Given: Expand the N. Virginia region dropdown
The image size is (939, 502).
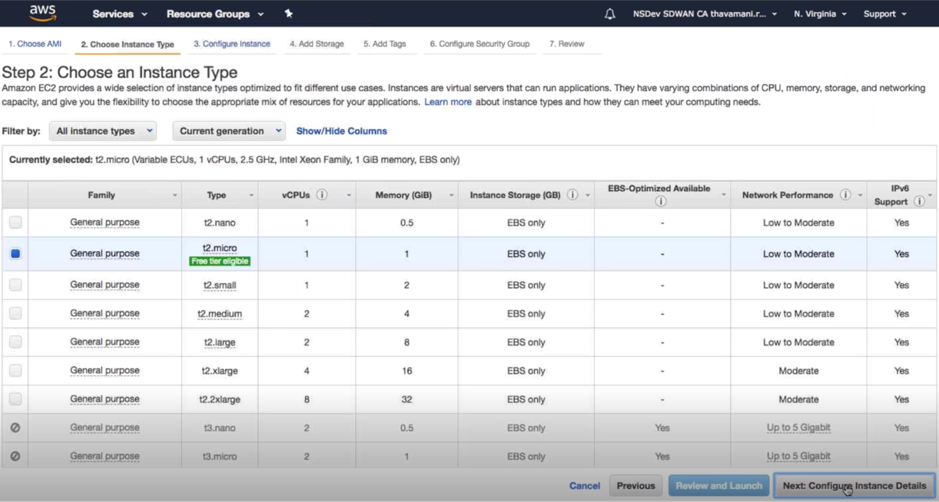Looking at the screenshot, I should pyautogui.click(x=820, y=14).
